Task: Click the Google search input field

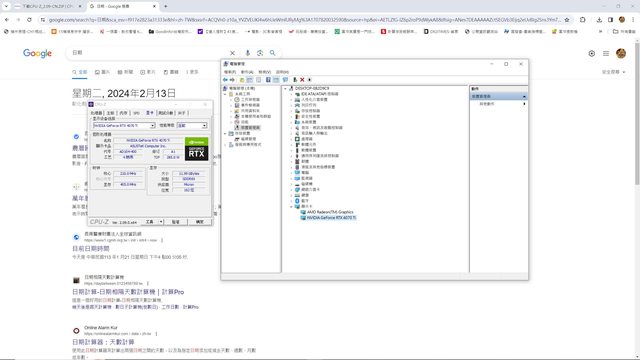Action: [149, 53]
